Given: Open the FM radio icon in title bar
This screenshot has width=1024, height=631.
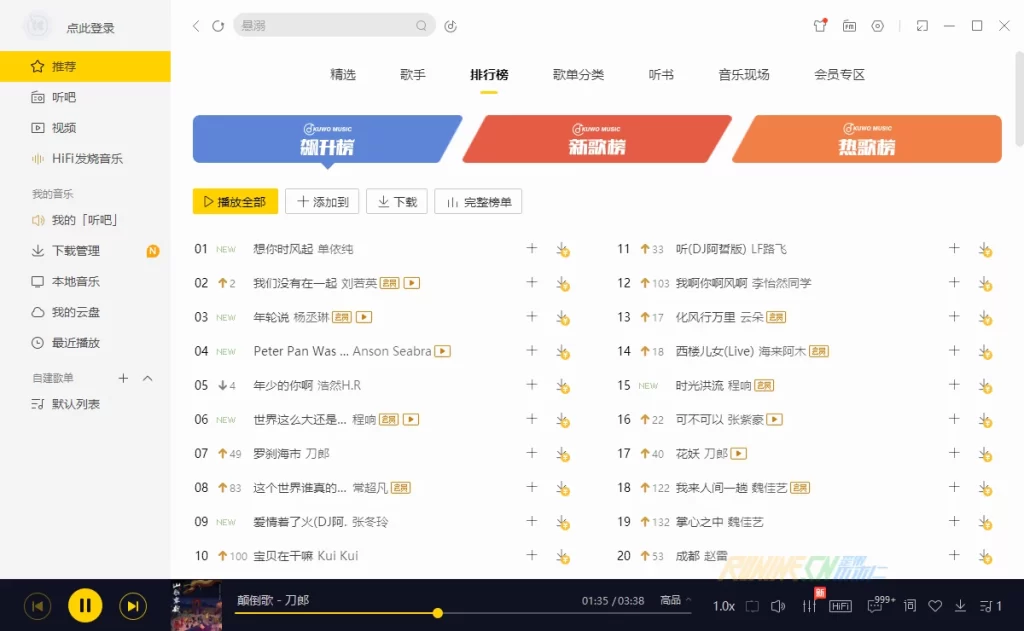Looking at the screenshot, I should pos(849,26).
